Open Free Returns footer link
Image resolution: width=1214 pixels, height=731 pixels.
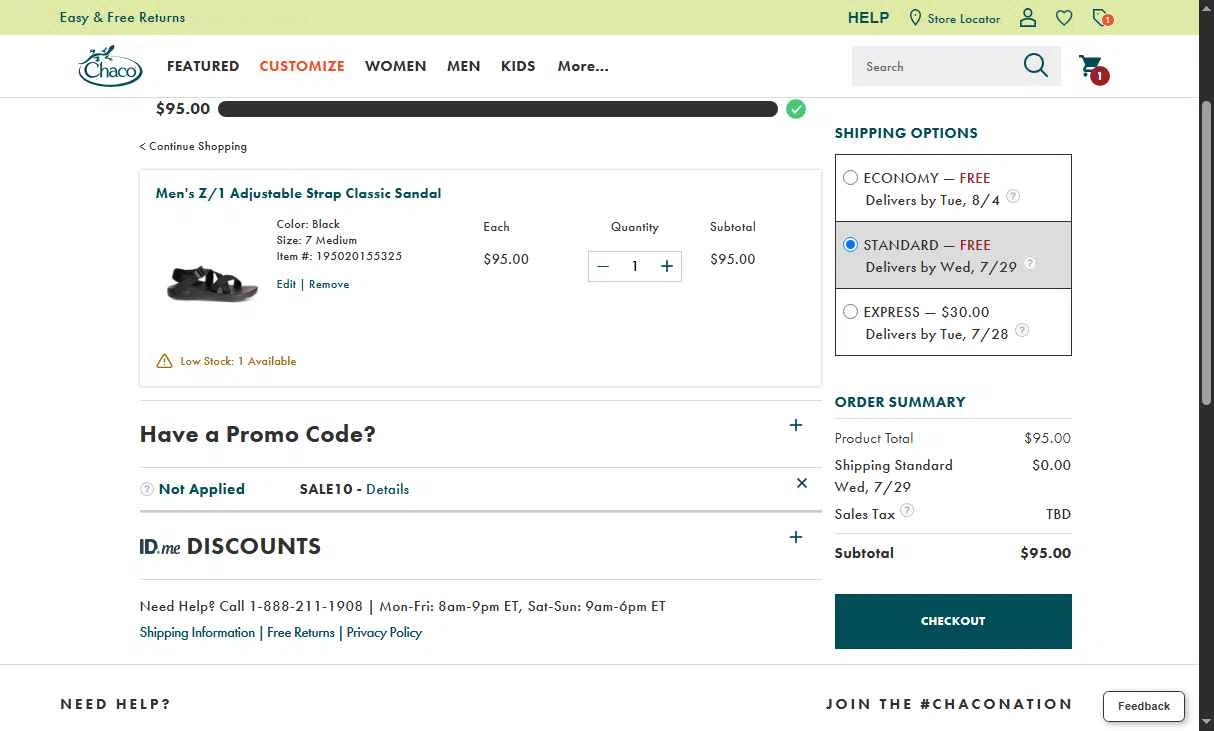click(301, 632)
